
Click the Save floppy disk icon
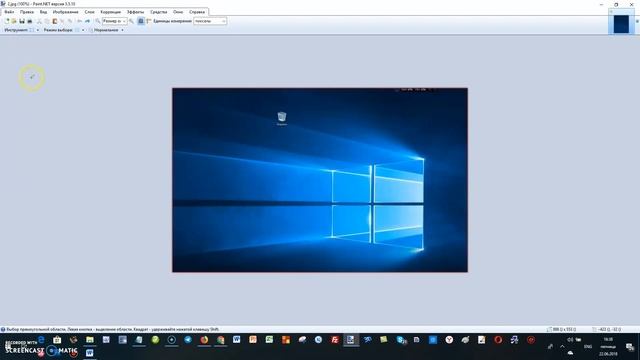[22, 21]
